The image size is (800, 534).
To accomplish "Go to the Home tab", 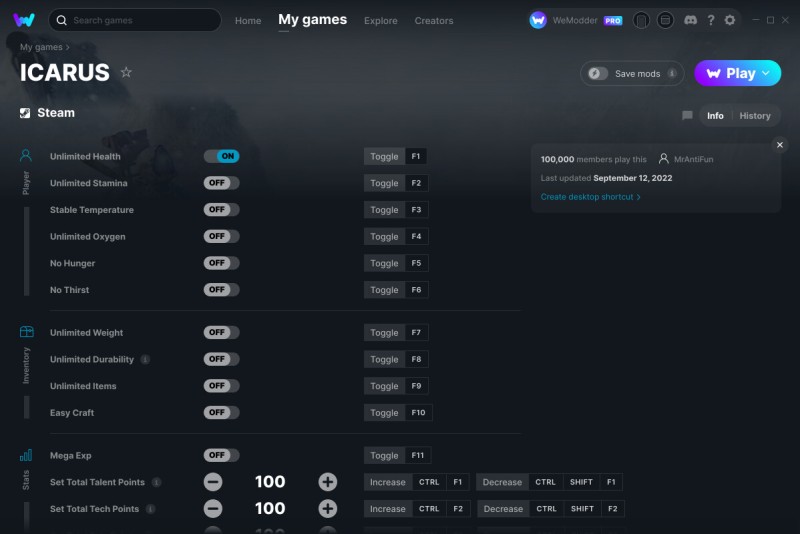I will 248,20.
